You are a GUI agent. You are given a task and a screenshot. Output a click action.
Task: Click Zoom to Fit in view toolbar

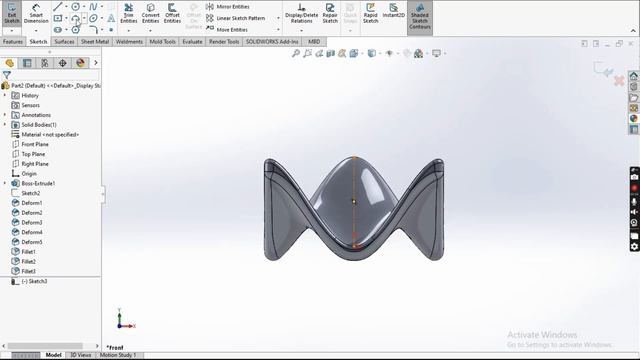coord(296,53)
